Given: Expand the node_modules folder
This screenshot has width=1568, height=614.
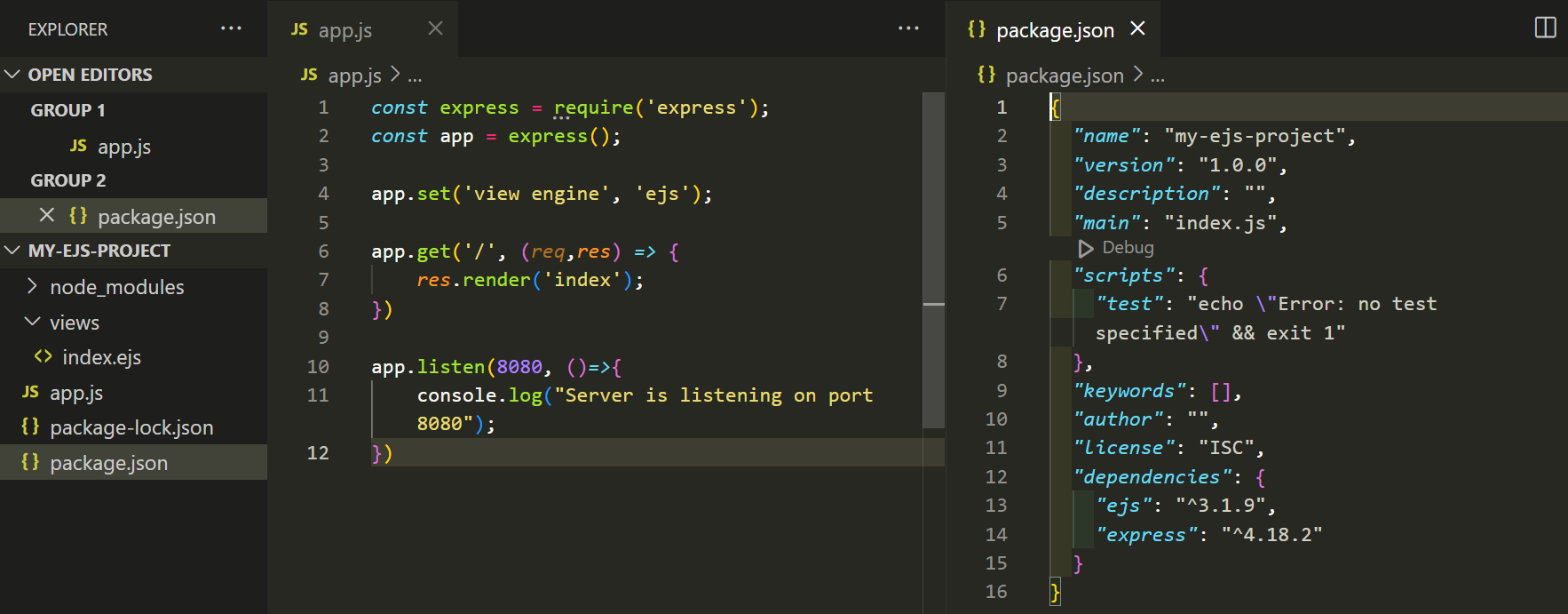Looking at the screenshot, I should click(33, 286).
